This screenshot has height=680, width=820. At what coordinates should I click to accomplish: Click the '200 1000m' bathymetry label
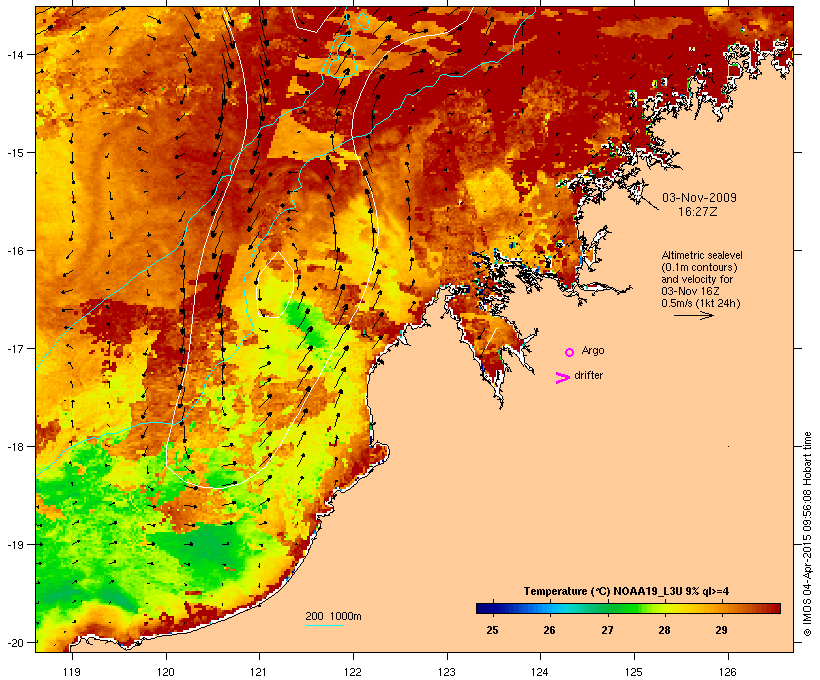[x=333, y=616]
